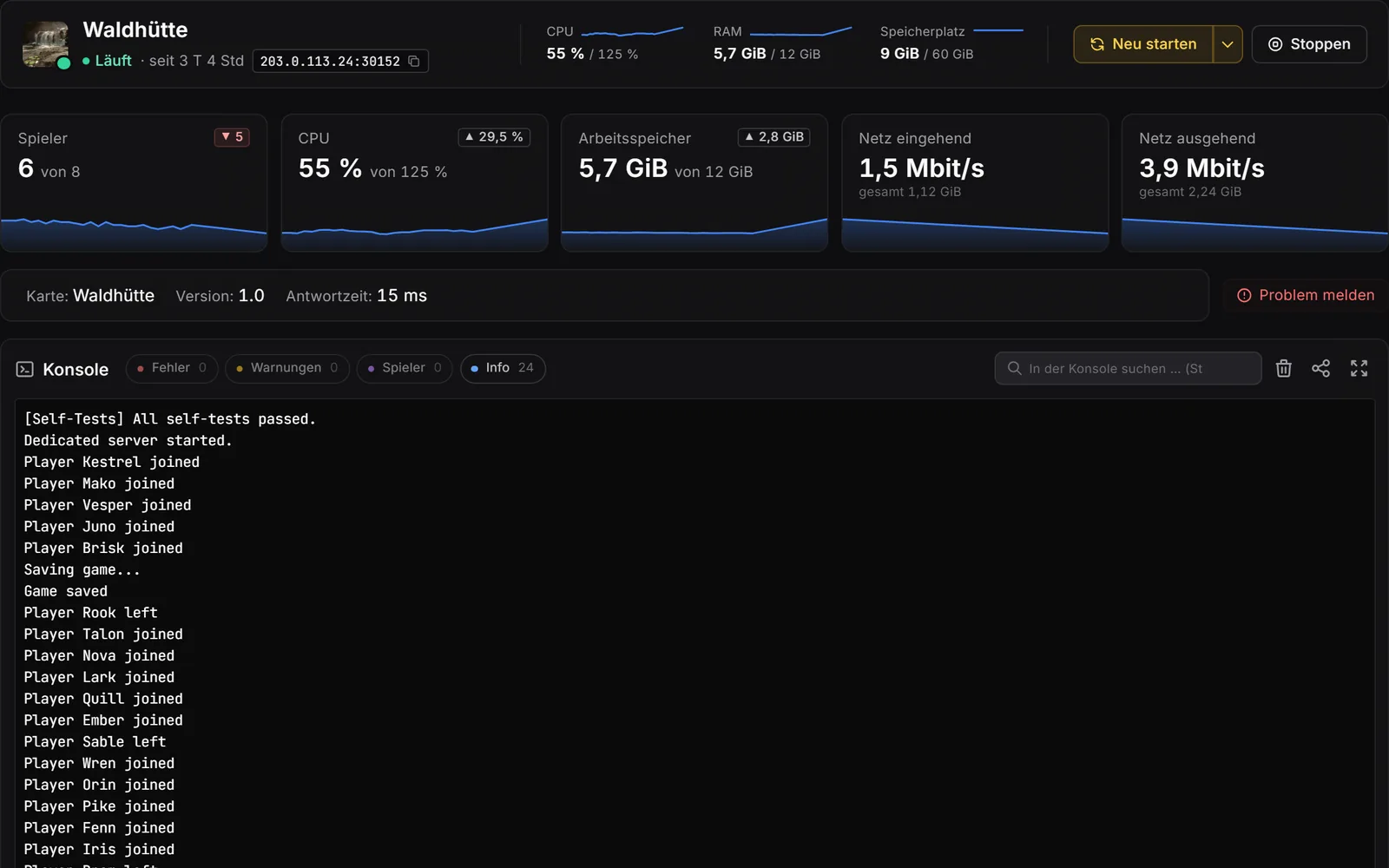Select log line 'Dedicated server started.'
The width and height of the screenshot is (1389, 868).
click(128, 440)
